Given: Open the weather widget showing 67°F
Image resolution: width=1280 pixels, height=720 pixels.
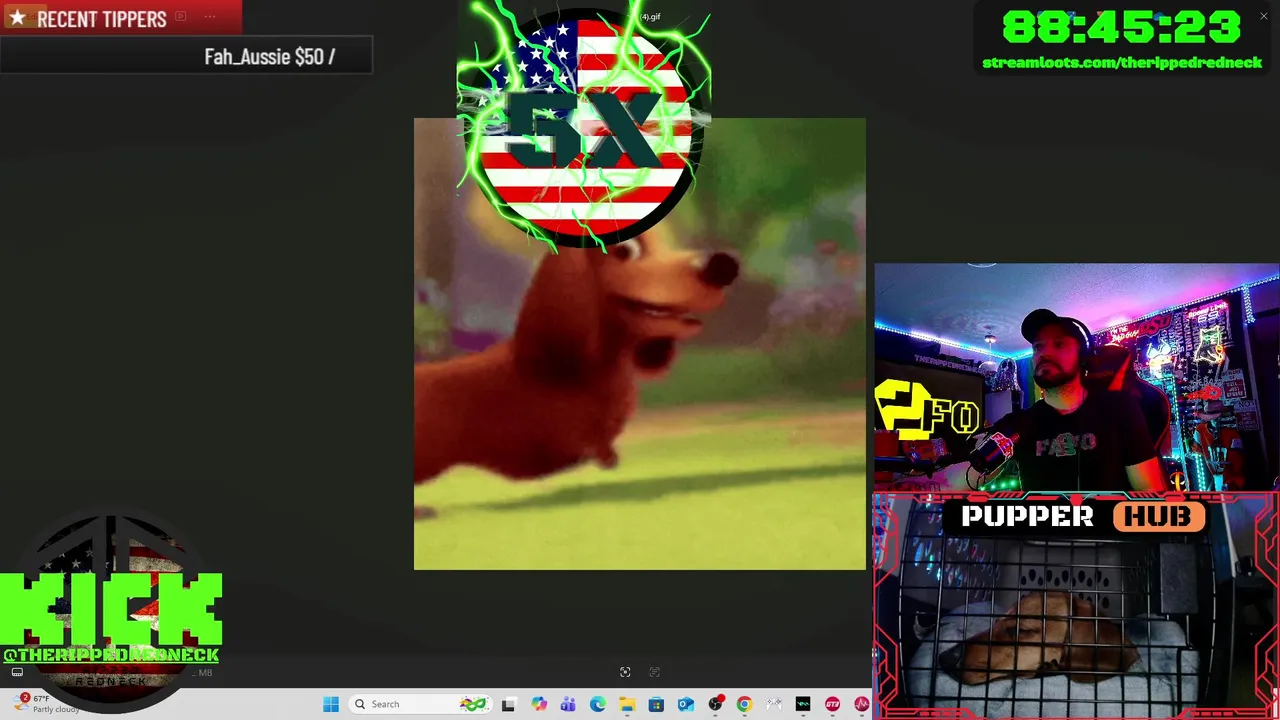Looking at the screenshot, I should click(x=48, y=703).
